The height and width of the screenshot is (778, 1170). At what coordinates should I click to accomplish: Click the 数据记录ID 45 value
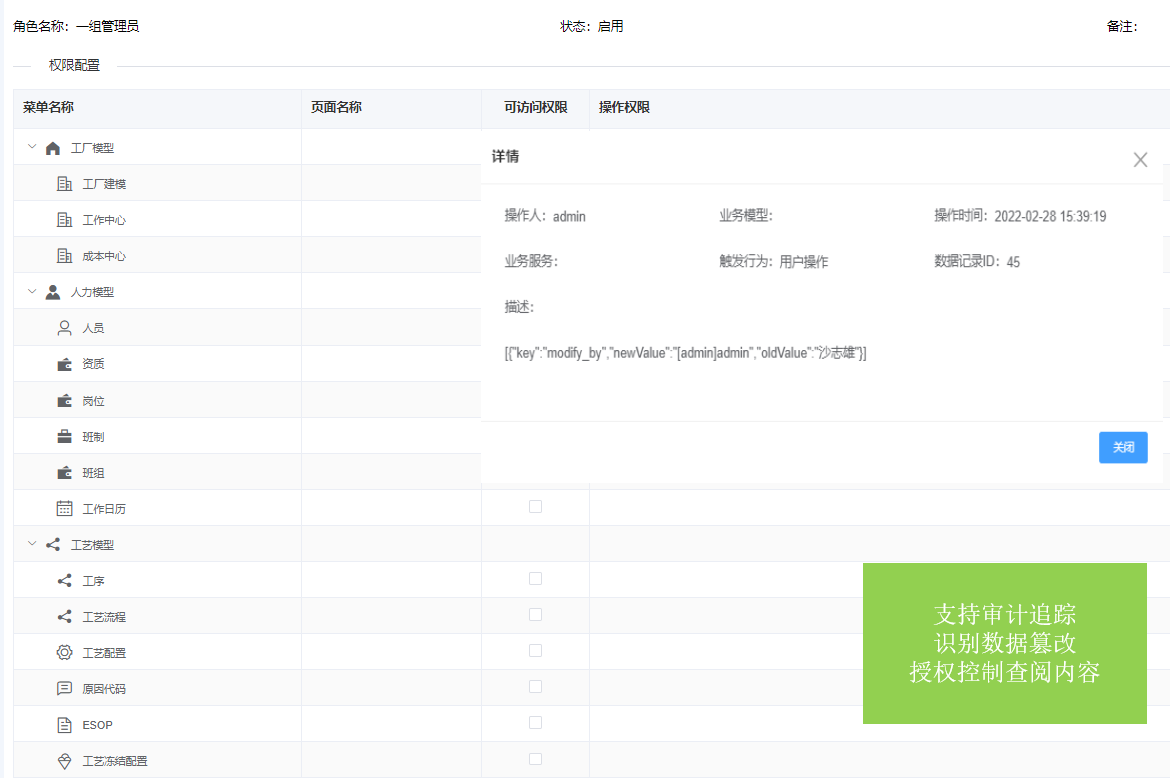(1013, 262)
